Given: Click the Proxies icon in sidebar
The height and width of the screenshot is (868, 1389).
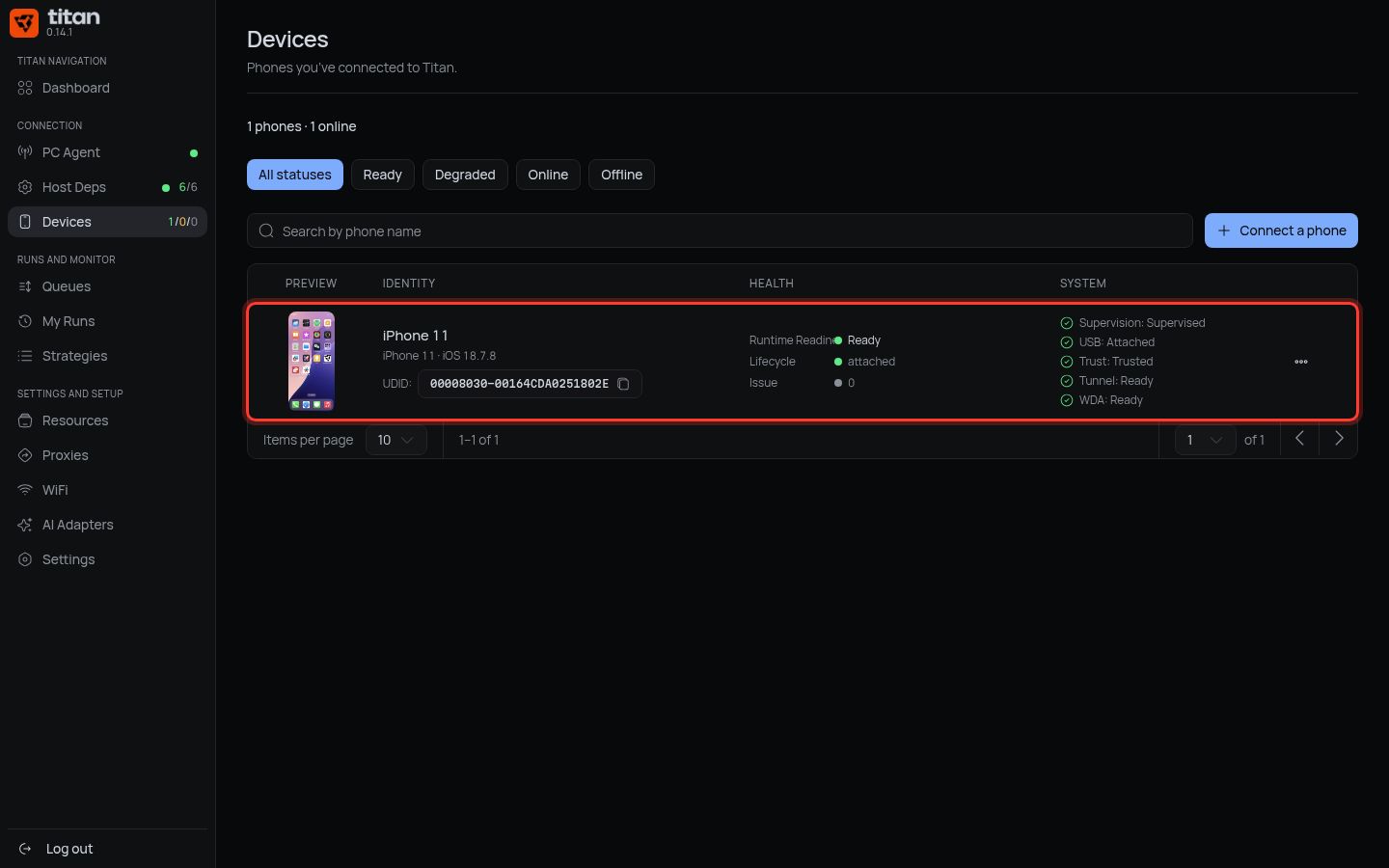Looking at the screenshot, I should point(25,455).
